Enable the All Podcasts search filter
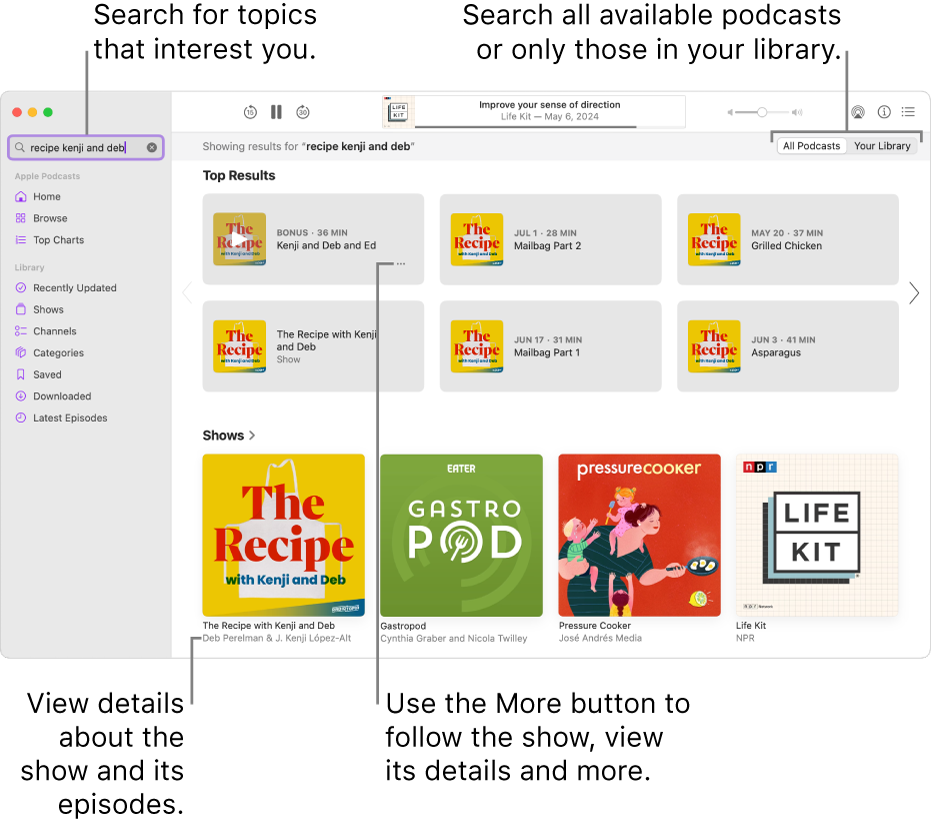Image resolution: width=931 pixels, height=825 pixels. (811, 145)
